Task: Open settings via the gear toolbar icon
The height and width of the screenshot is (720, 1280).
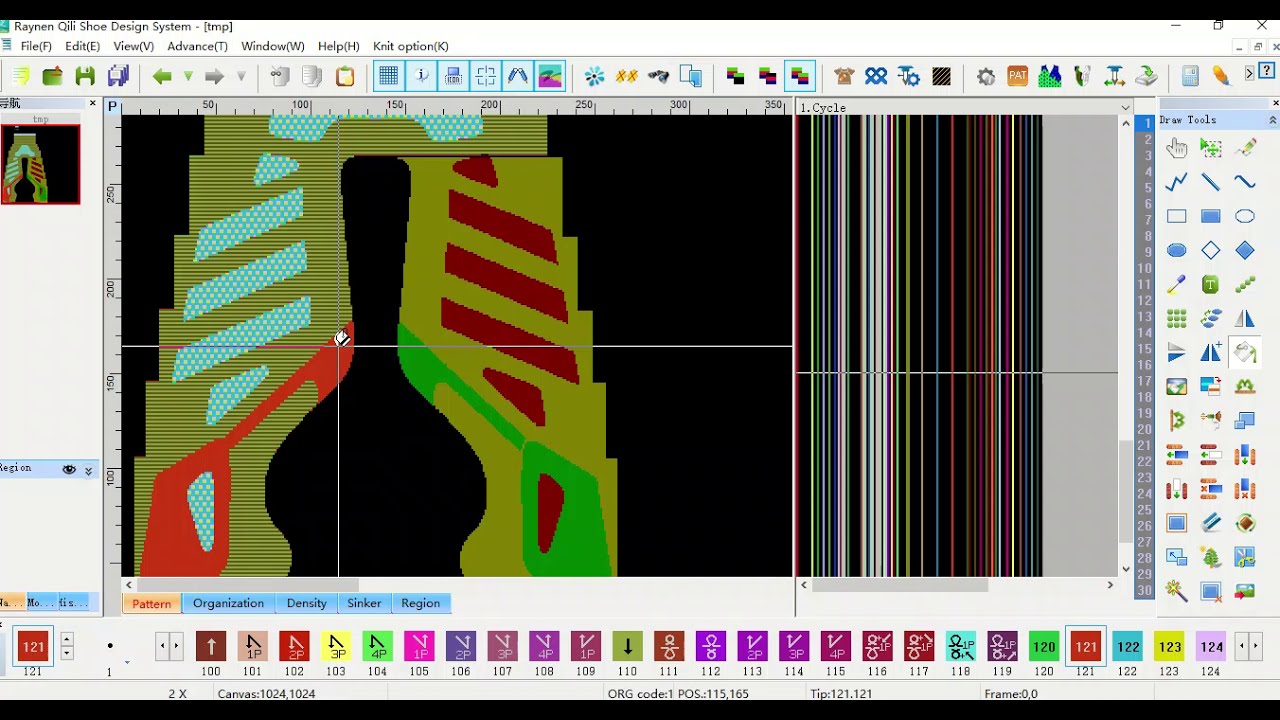Action: (x=986, y=76)
